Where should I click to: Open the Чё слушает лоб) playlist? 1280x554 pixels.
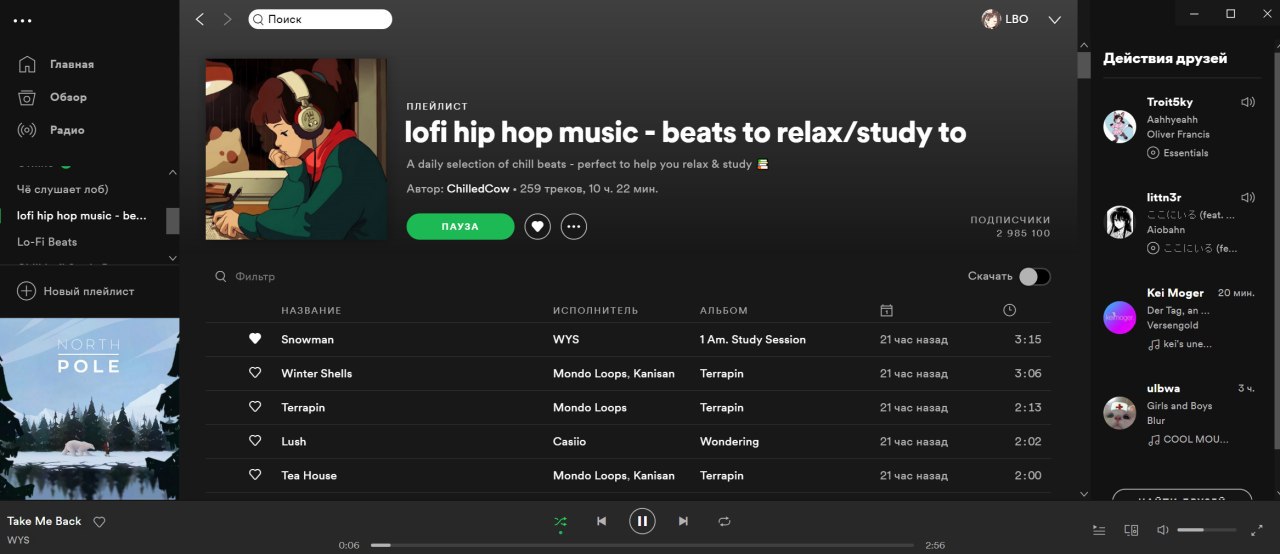pyautogui.click(x=63, y=189)
